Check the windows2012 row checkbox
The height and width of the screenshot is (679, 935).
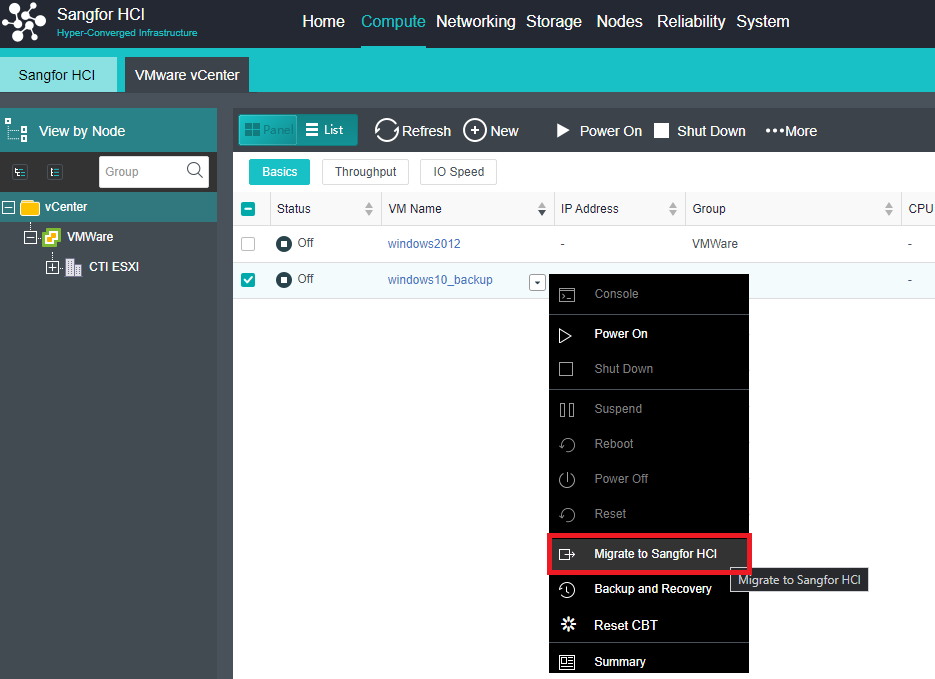click(x=248, y=244)
